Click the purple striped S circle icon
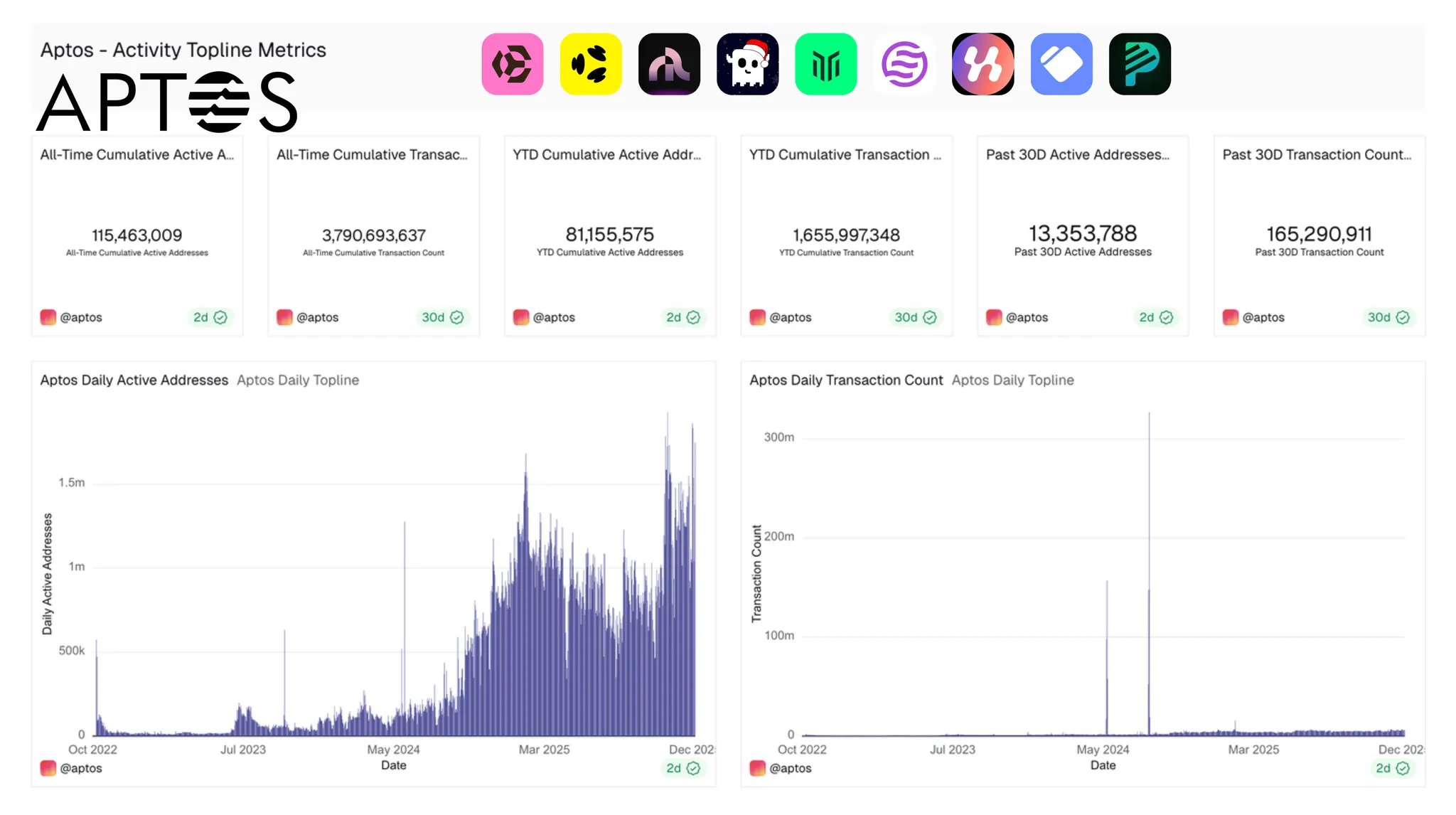This screenshot has width=1456, height=815. (904, 64)
